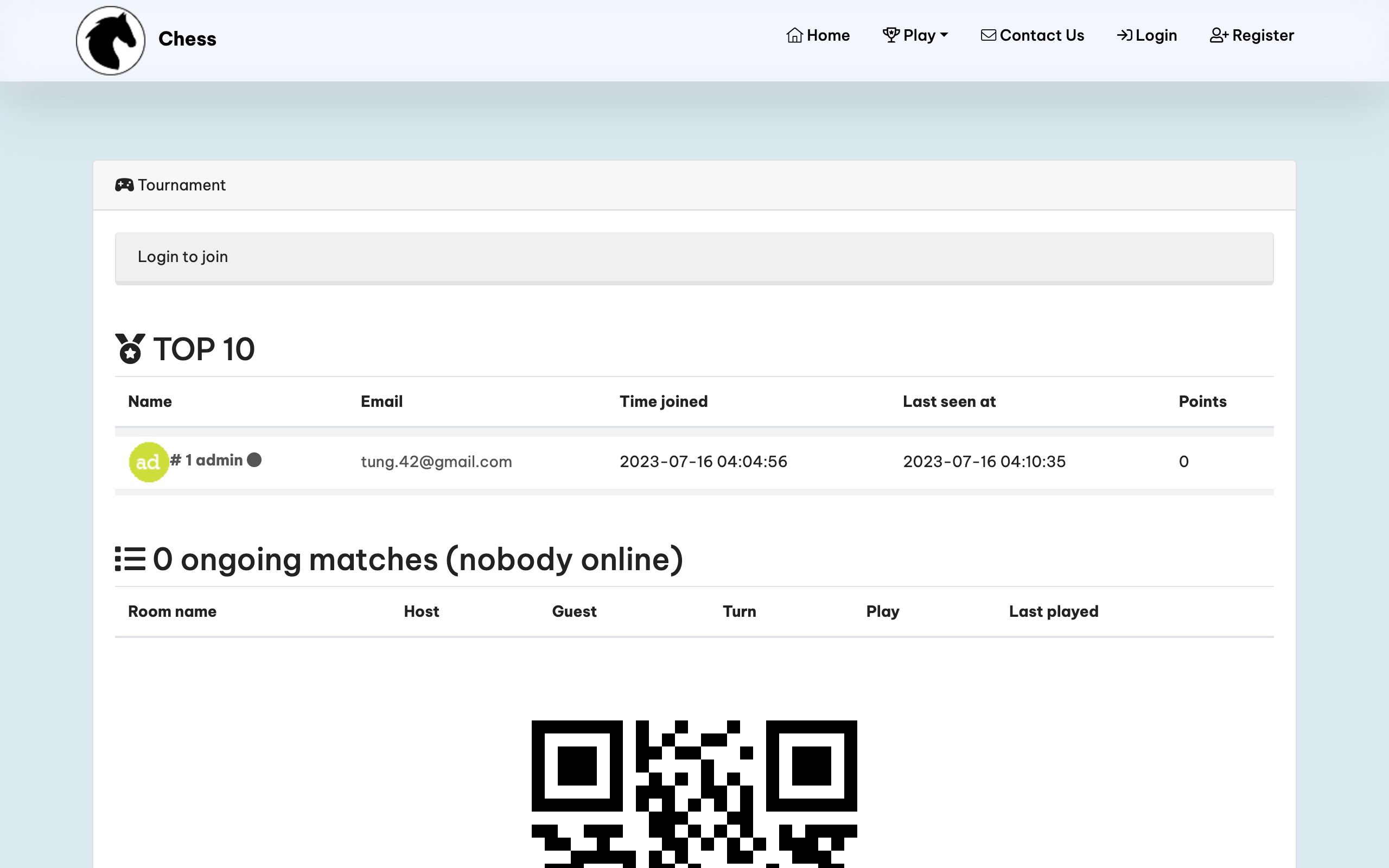Click the house icon next to Home

(794, 36)
